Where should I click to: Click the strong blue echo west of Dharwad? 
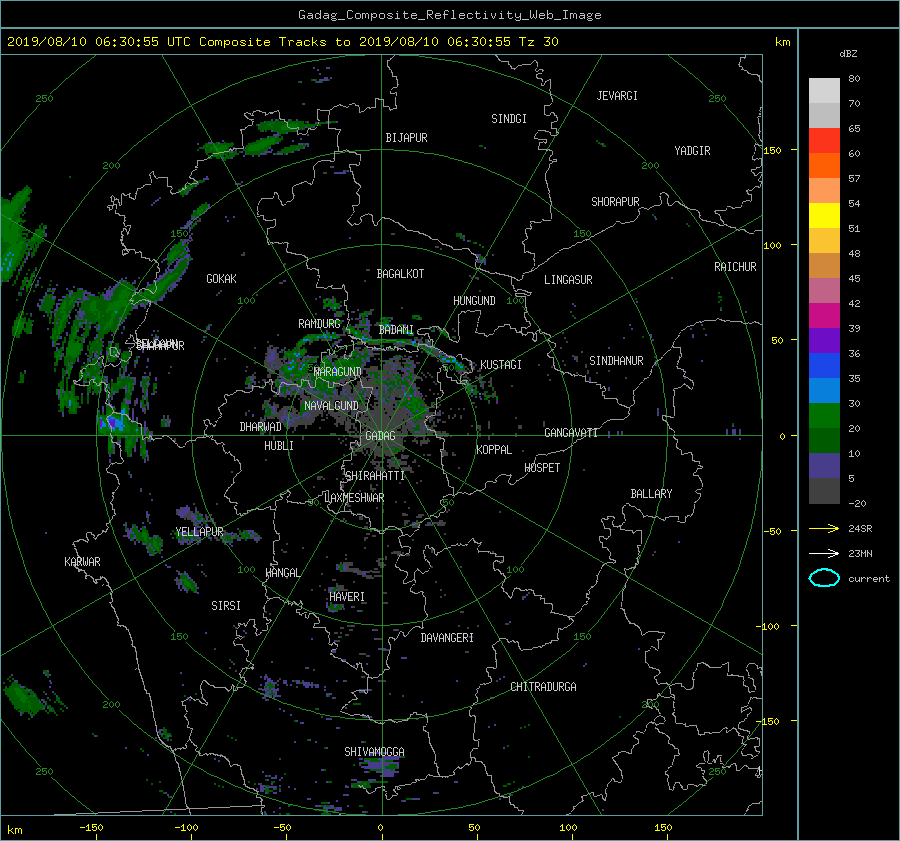(x=112, y=423)
